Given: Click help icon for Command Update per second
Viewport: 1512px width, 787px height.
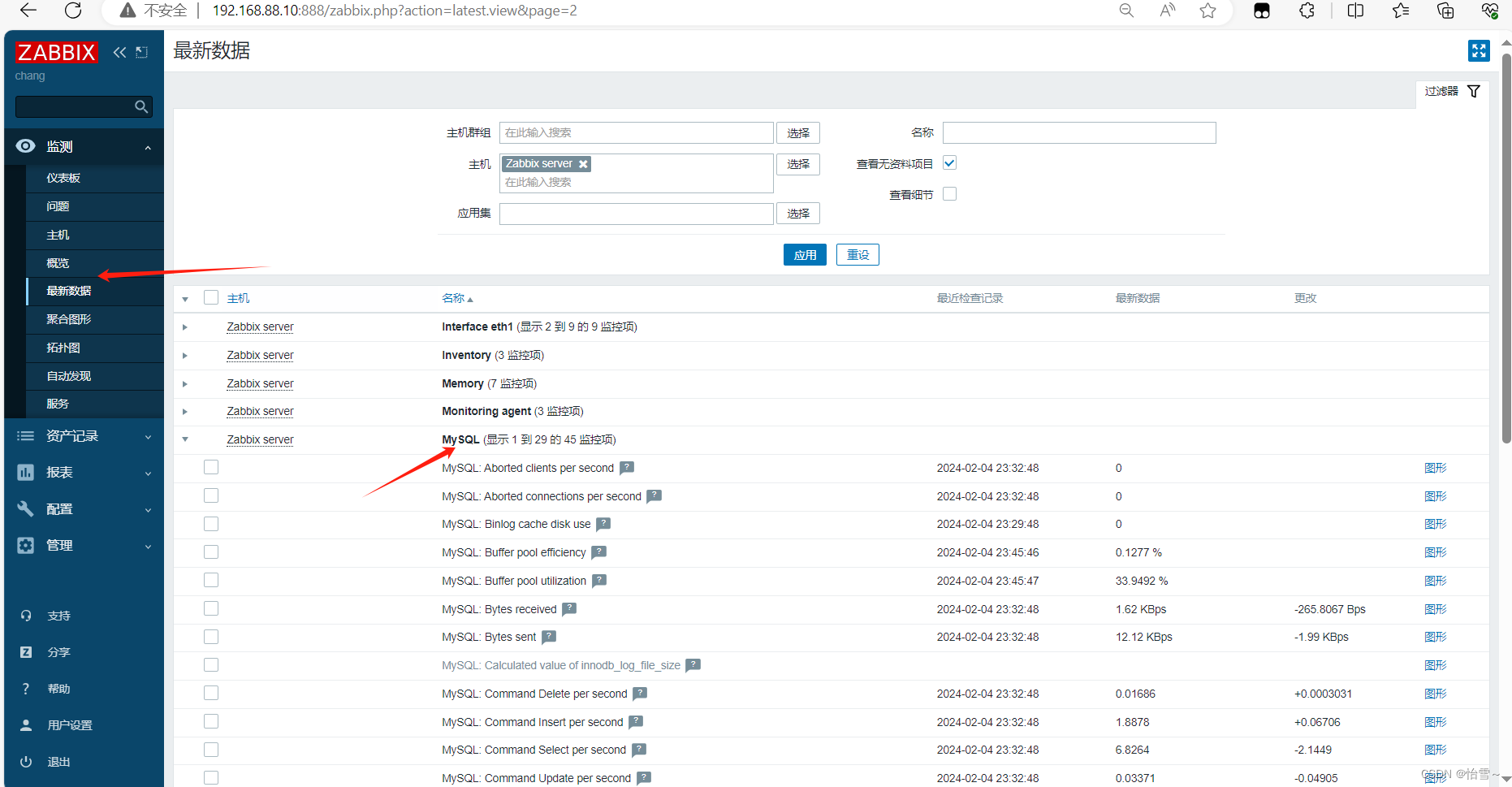Looking at the screenshot, I should (x=644, y=778).
